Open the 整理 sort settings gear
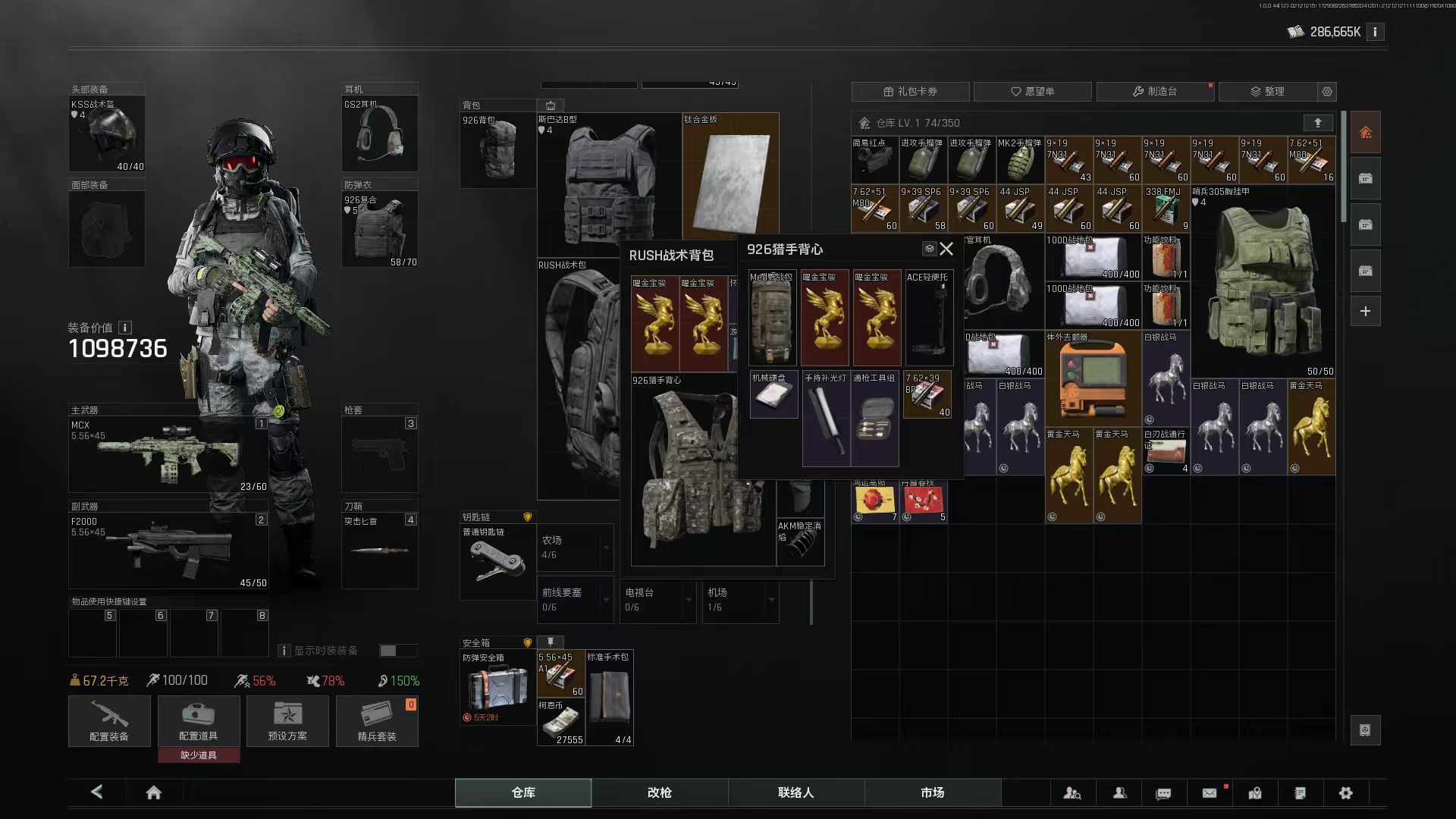1456x819 pixels. [x=1327, y=92]
